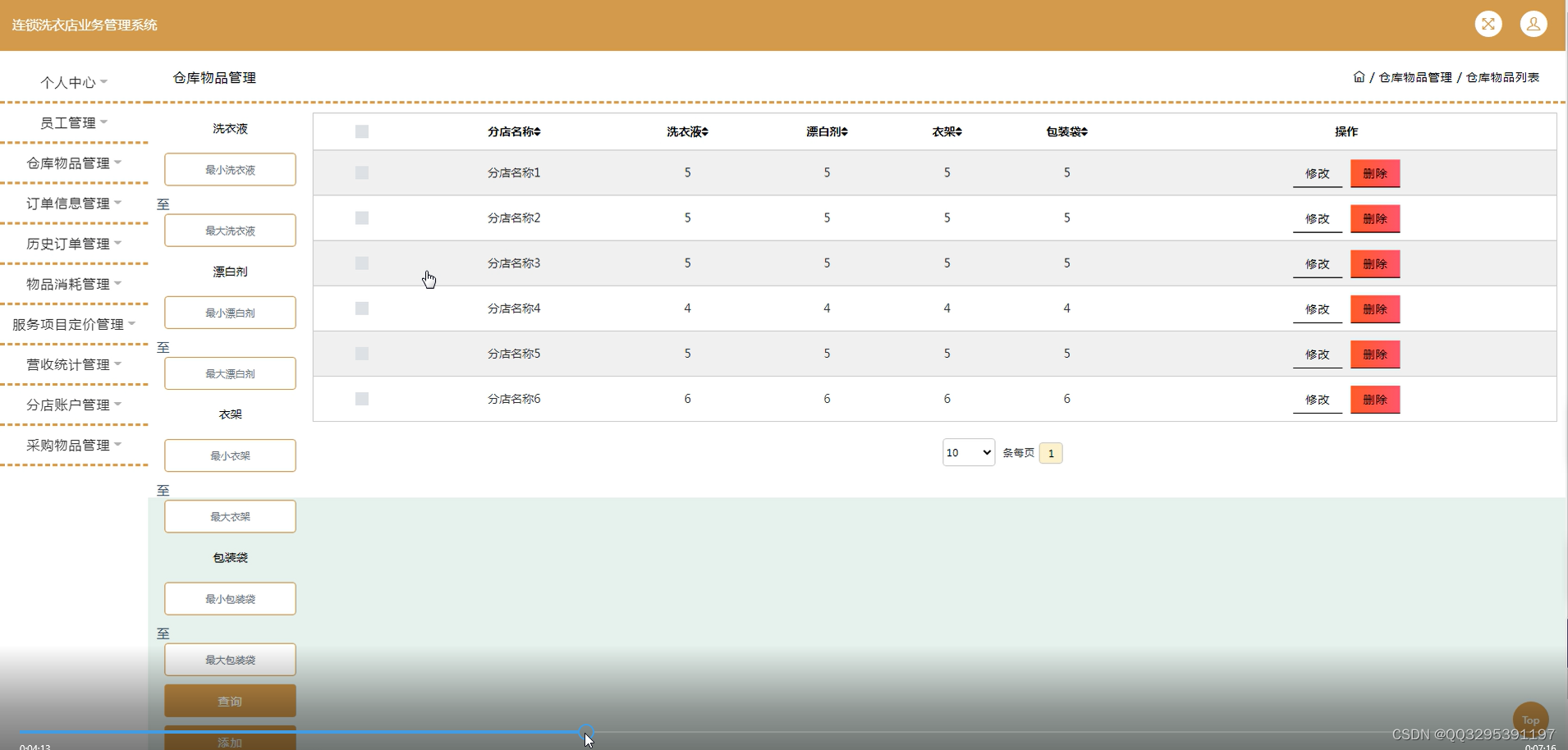Sort by 包装袋 column header
1568x750 pixels.
click(x=1066, y=132)
